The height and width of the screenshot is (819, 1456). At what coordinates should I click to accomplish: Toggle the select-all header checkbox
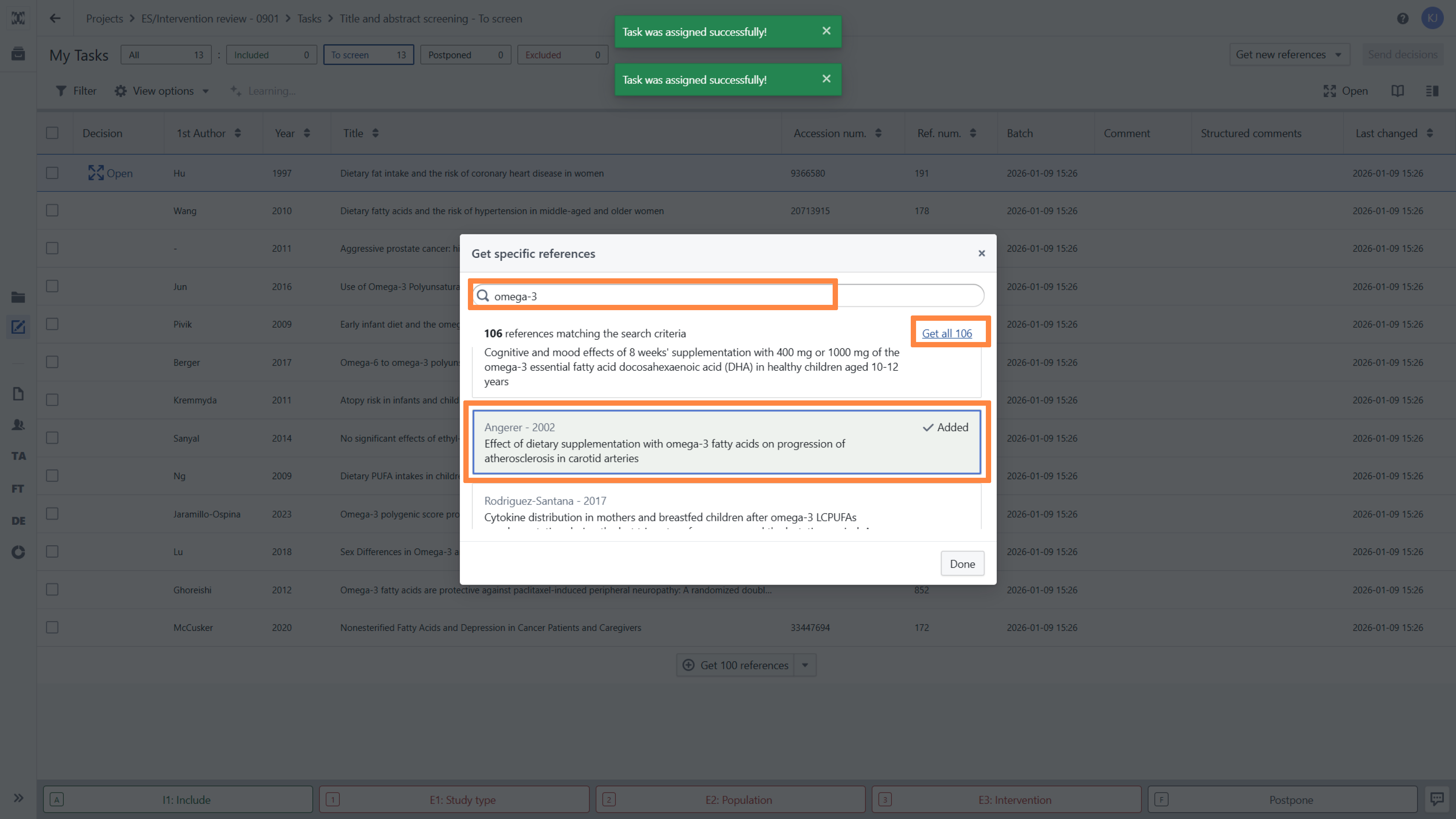52,133
